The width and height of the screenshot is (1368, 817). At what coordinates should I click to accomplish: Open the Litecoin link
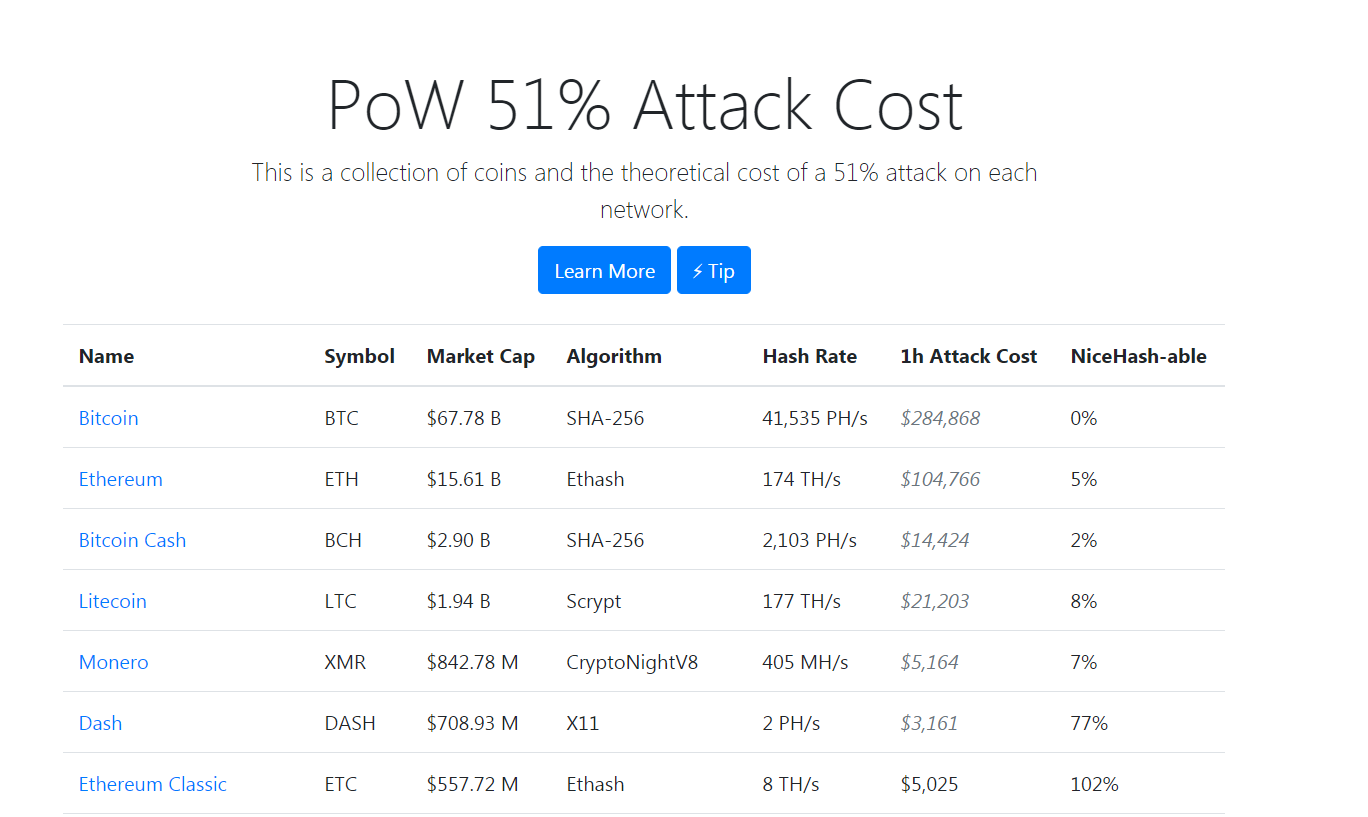(x=113, y=601)
